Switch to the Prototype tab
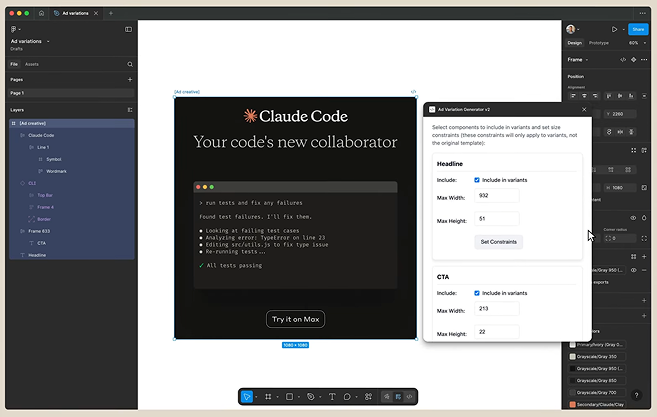Viewport: 657px width, 417px height. [x=598, y=43]
